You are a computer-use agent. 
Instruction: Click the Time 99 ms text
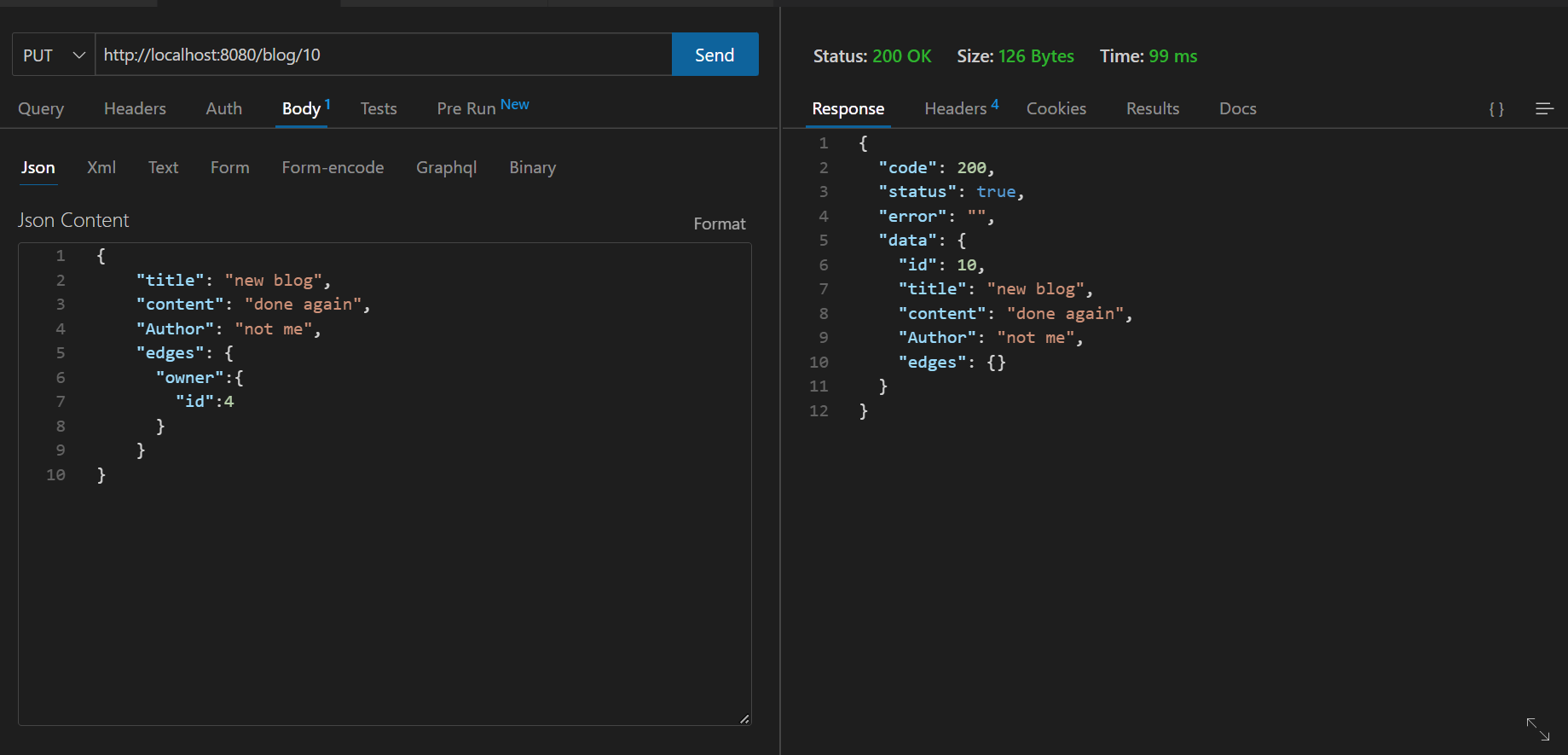[x=1149, y=56]
